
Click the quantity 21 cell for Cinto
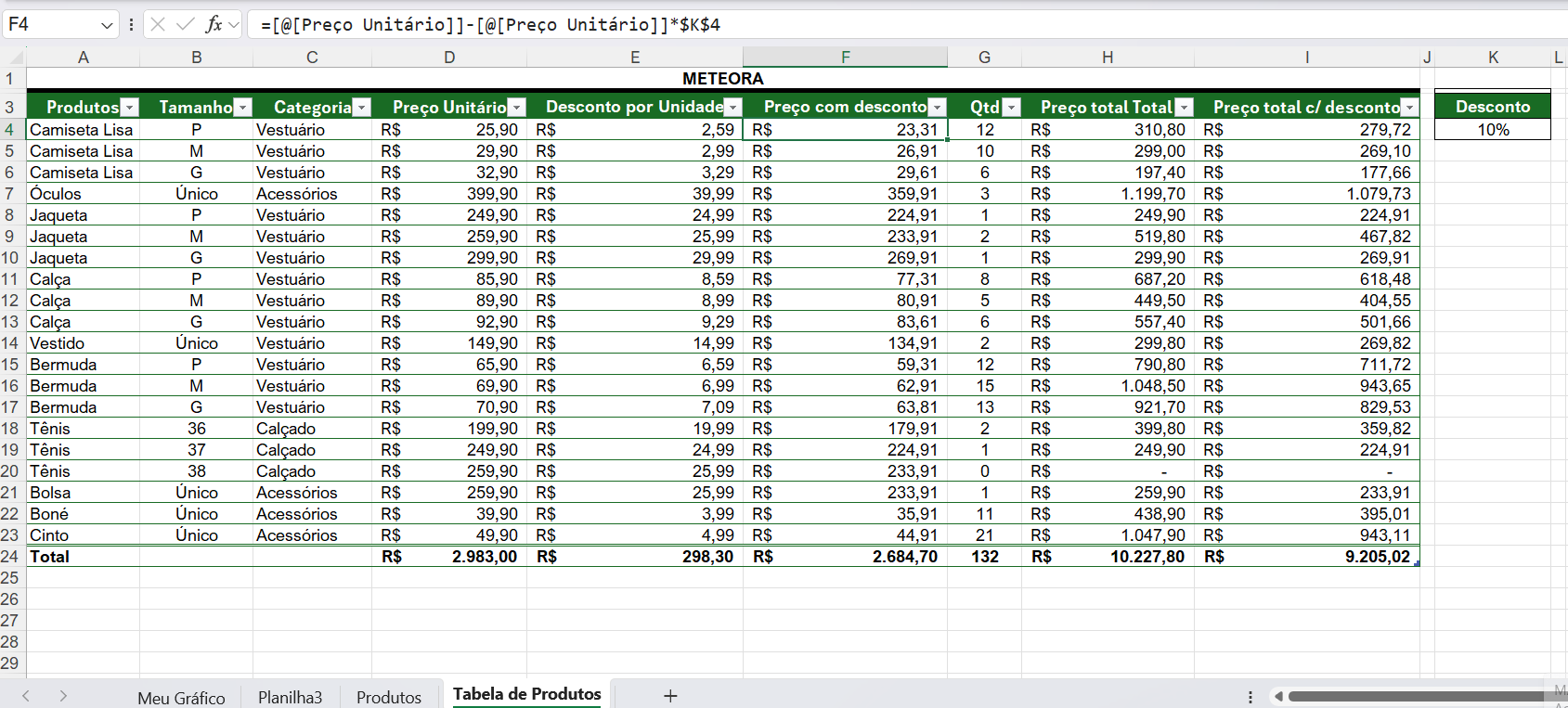[984, 535]
